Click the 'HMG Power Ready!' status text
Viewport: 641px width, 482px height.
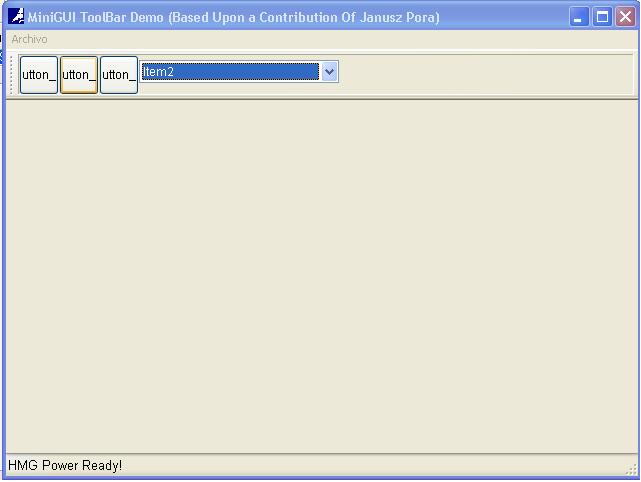tap(65, 466)
